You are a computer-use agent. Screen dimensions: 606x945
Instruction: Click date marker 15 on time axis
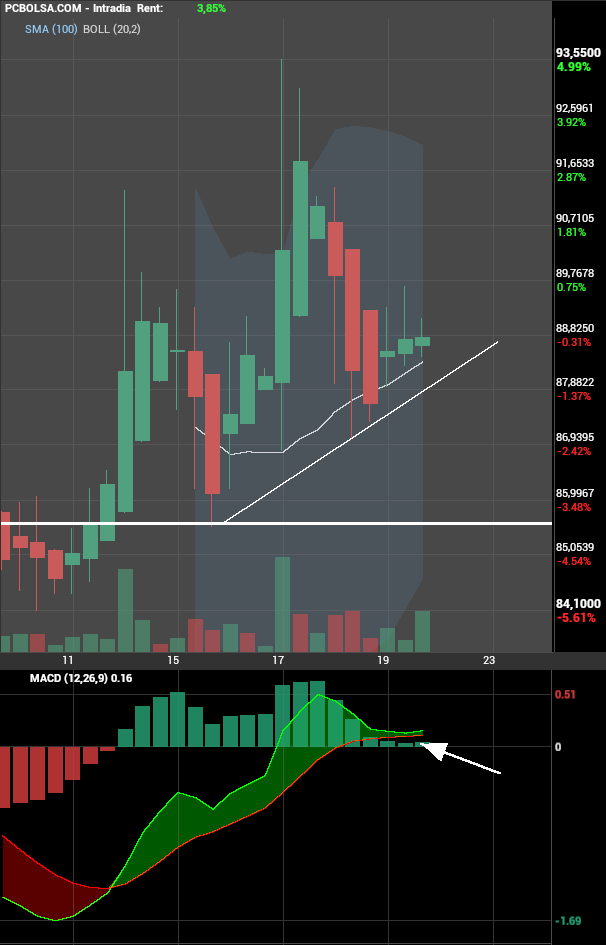click(x=173, y=660)
